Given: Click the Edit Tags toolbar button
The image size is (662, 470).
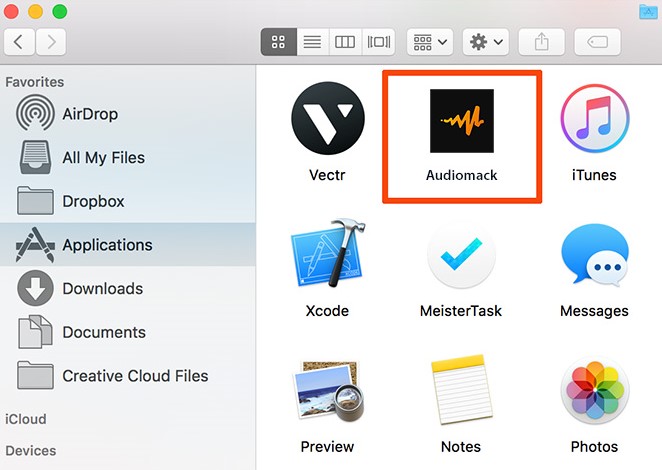Looking at the screenshot, I should (597, 42).
